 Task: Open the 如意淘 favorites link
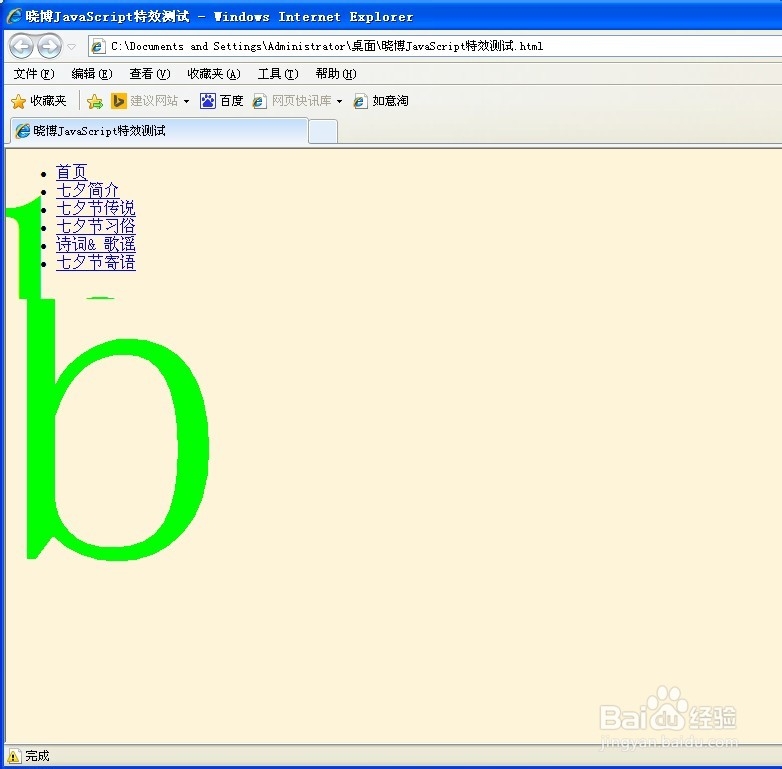(390, 101)
